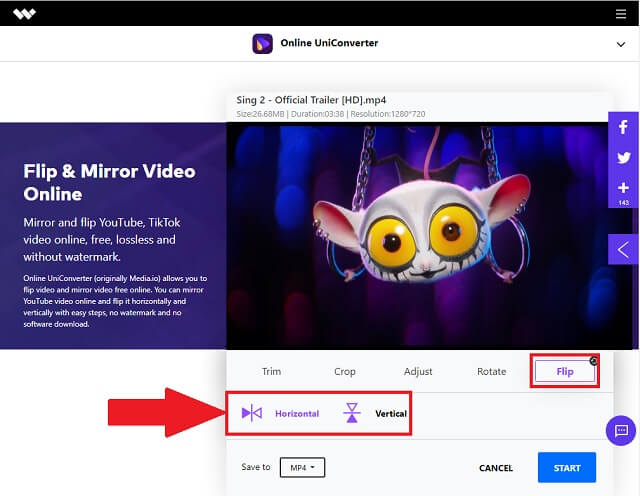Screen dimensions: 640x496
Task: Click the vertical flip icon
Action: [x=352, y=413]
